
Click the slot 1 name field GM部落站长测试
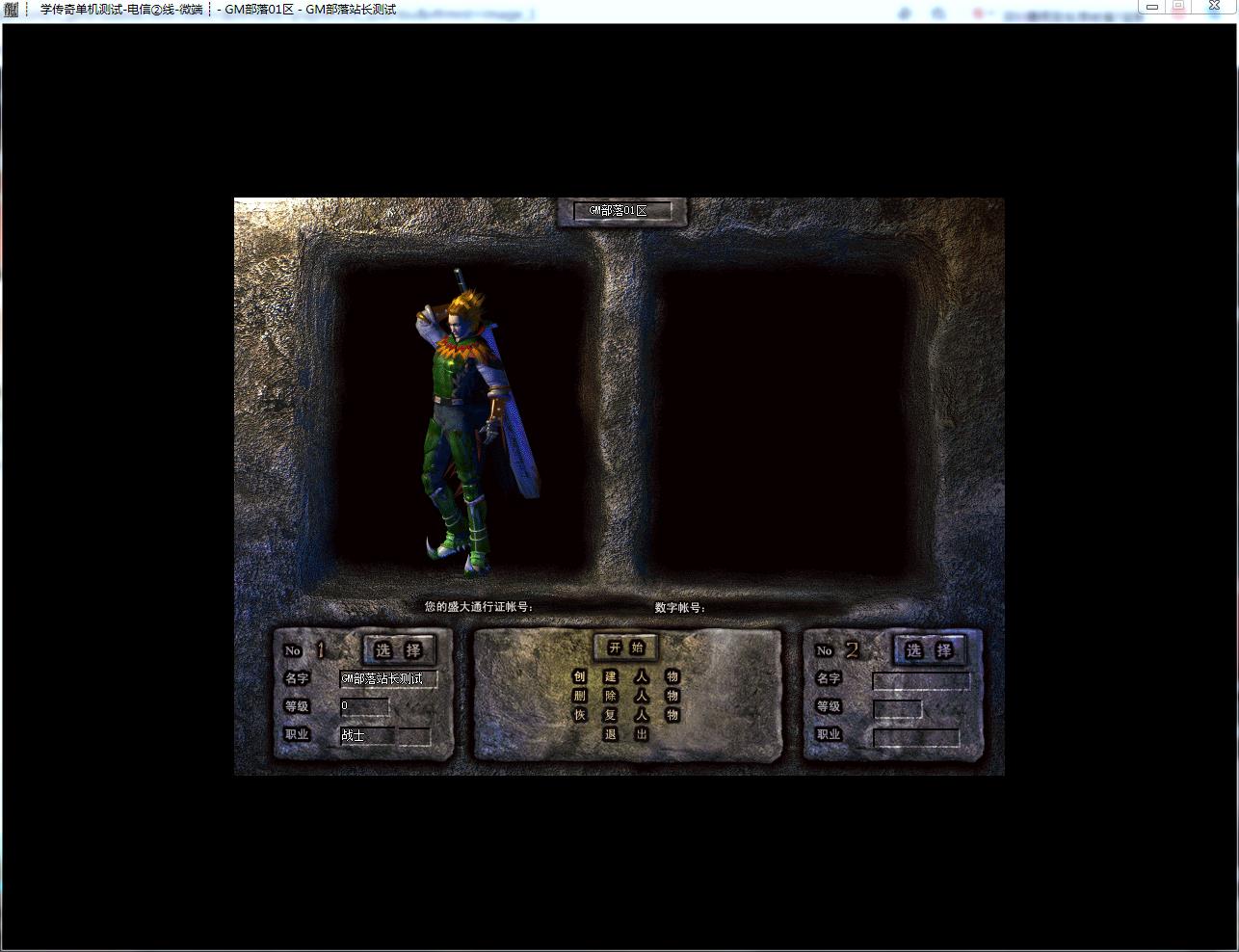[387, 679]
